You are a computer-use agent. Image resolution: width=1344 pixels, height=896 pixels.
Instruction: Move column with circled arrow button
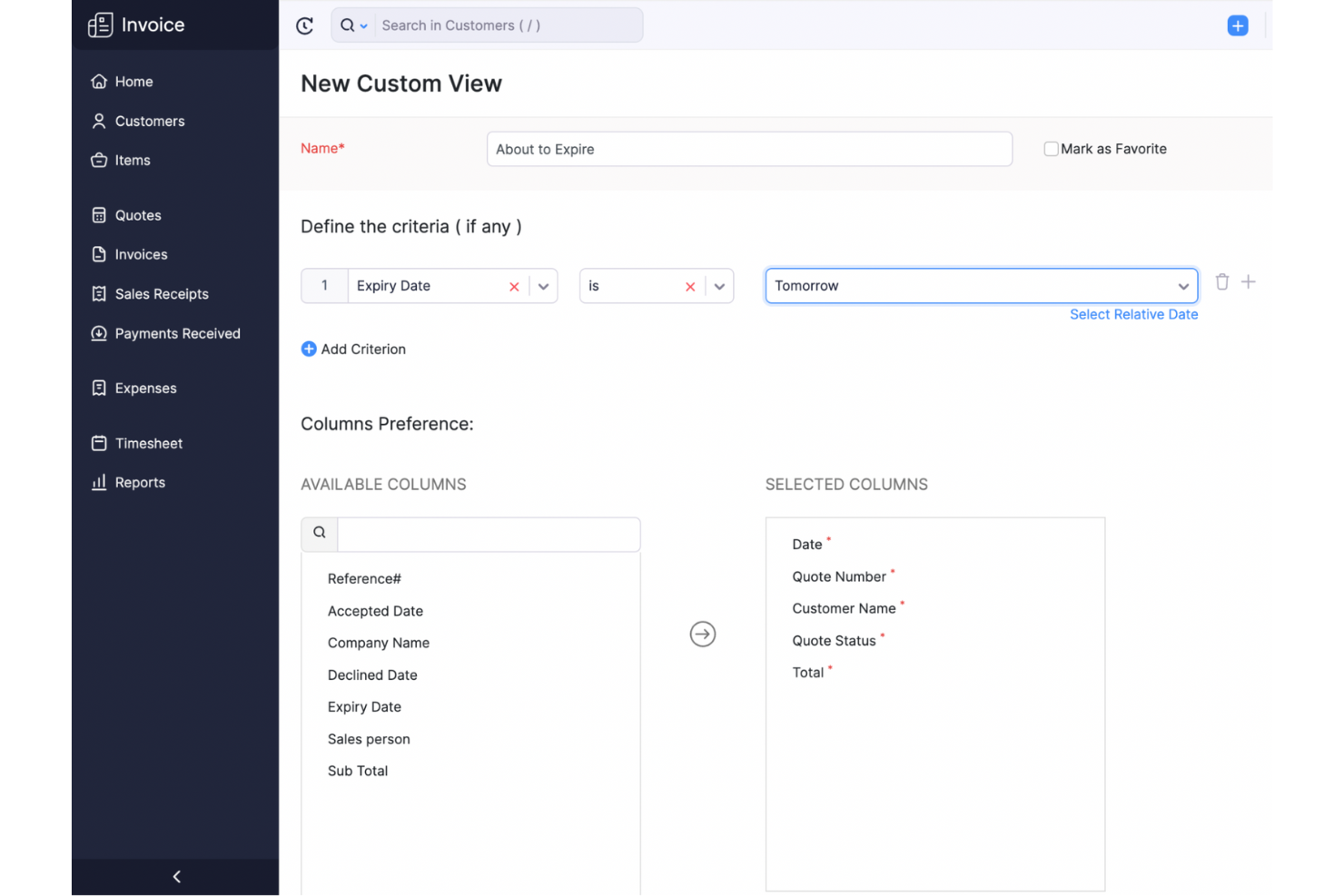pos(703,634)
